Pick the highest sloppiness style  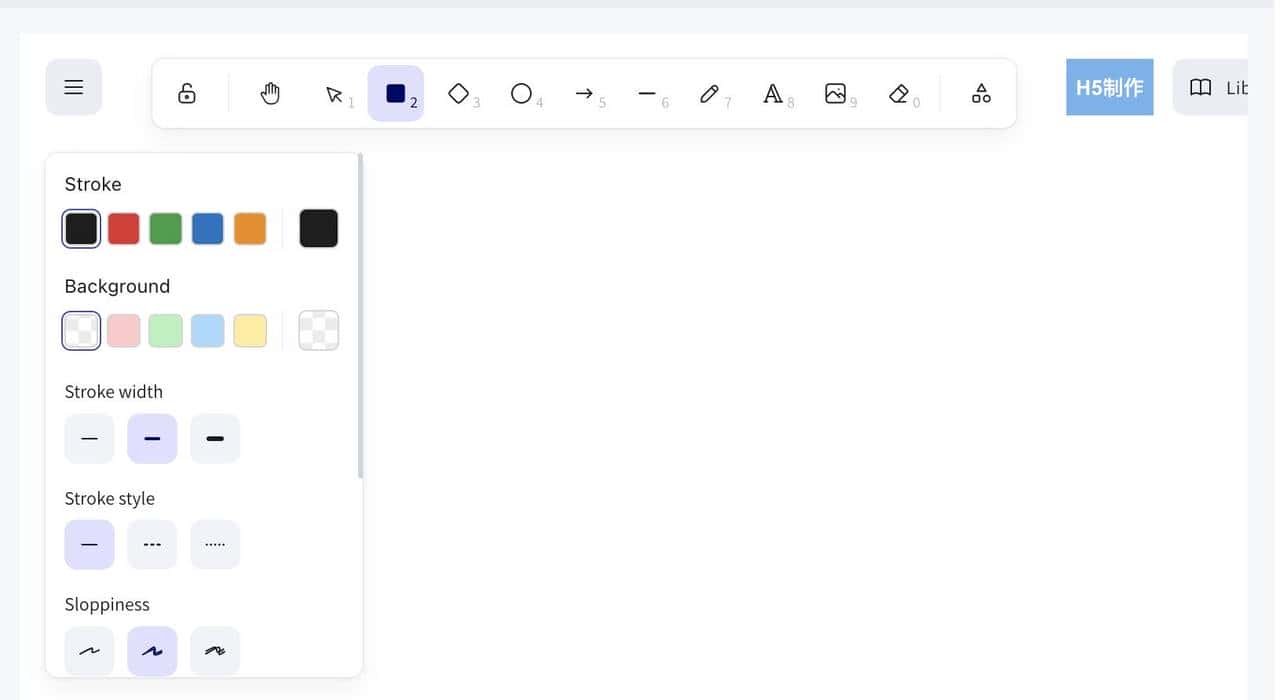click(x=215, y=650)
